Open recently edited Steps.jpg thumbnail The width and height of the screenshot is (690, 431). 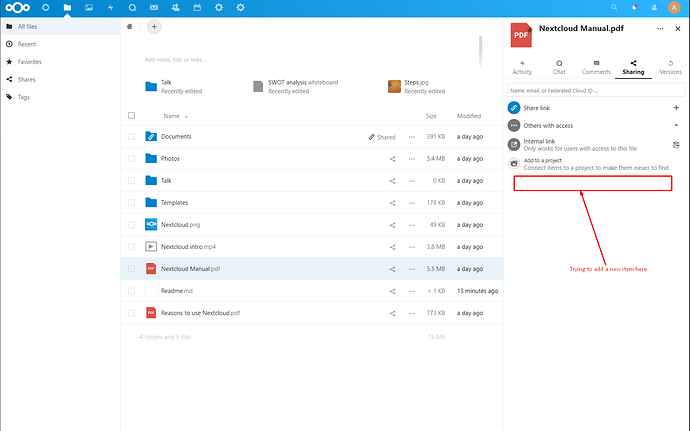click(x=394, y=86)
